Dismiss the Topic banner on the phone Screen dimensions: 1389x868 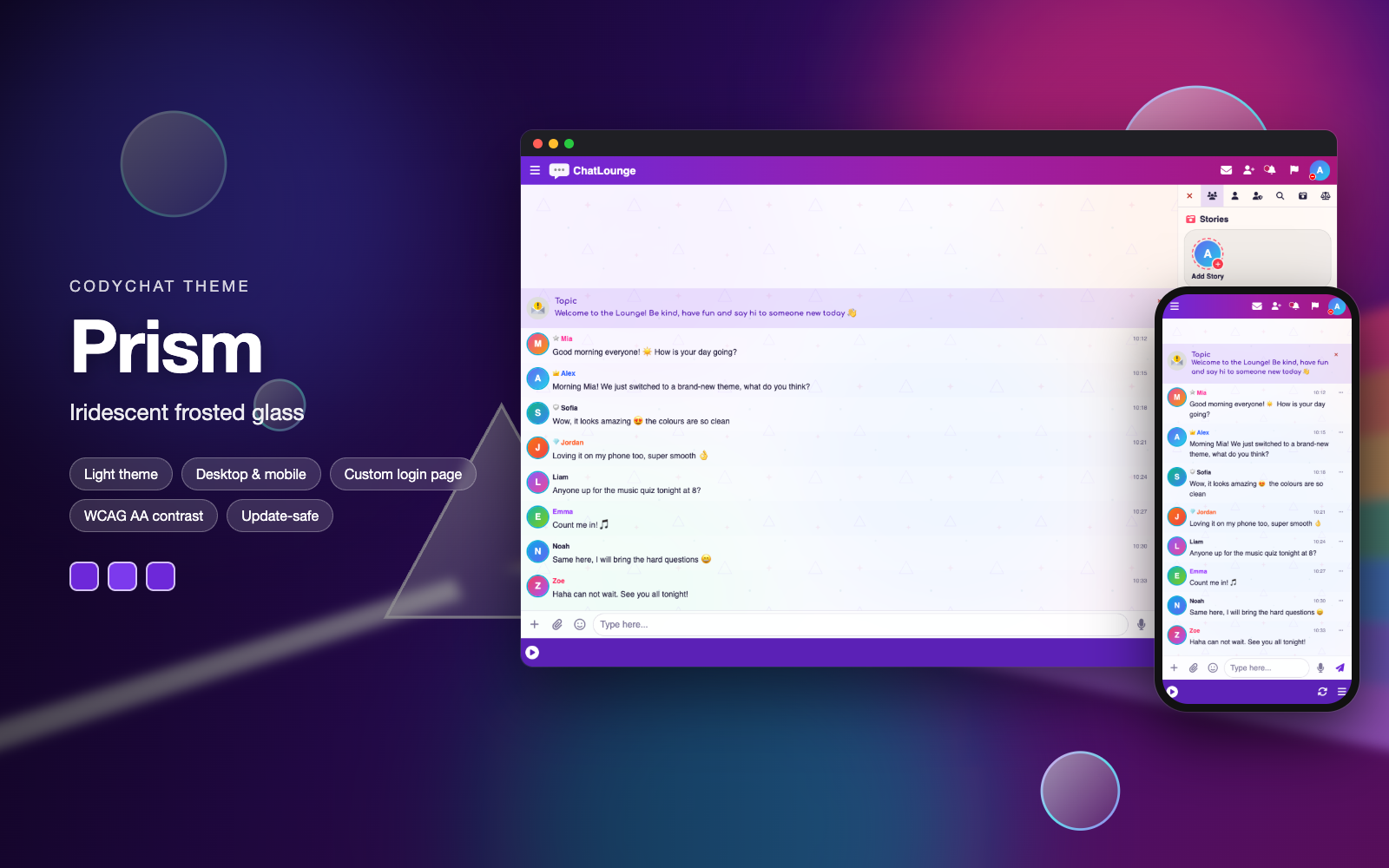(1336, 354)
